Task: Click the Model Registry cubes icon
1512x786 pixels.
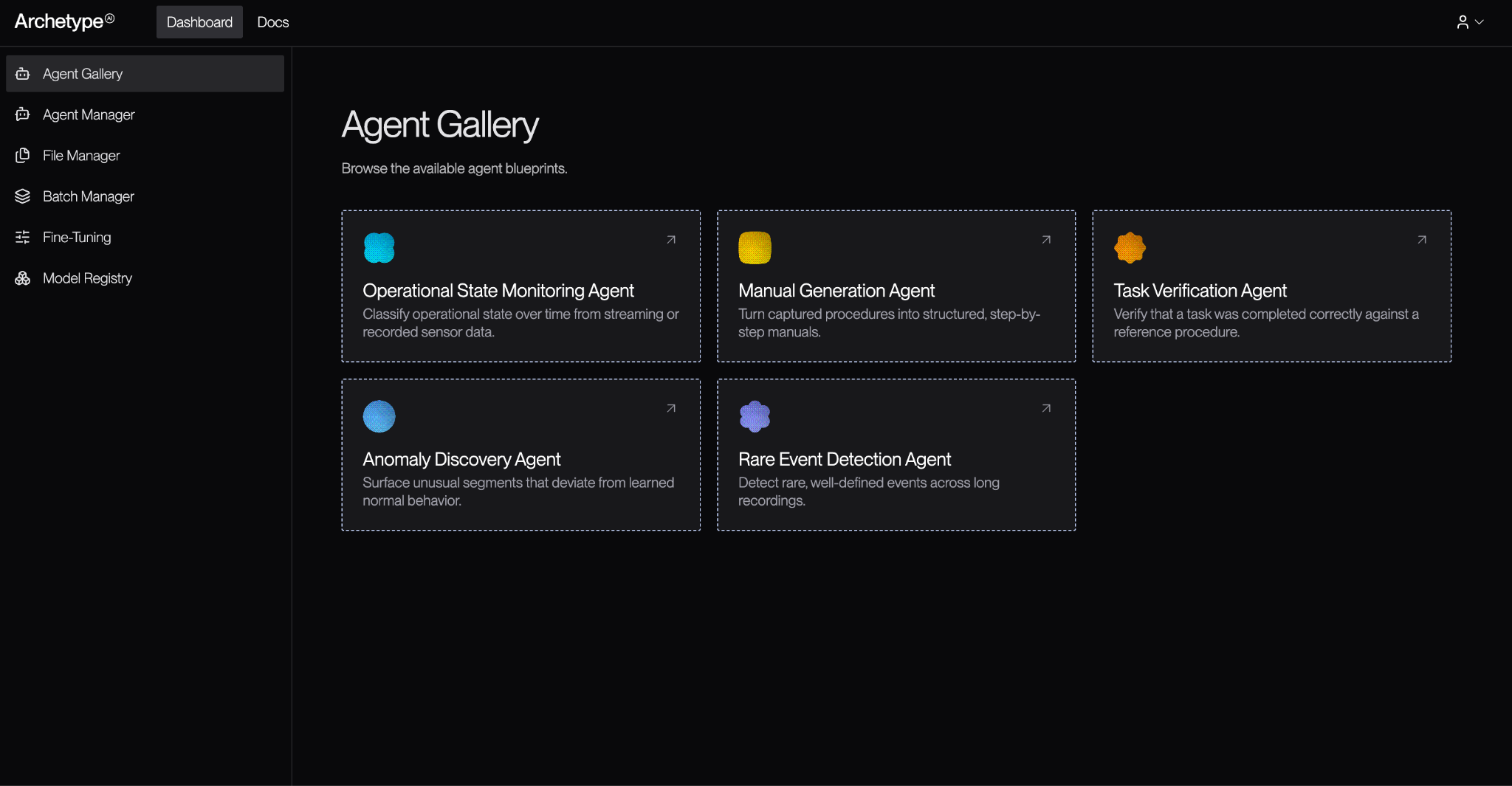Action: pos(23,278)
